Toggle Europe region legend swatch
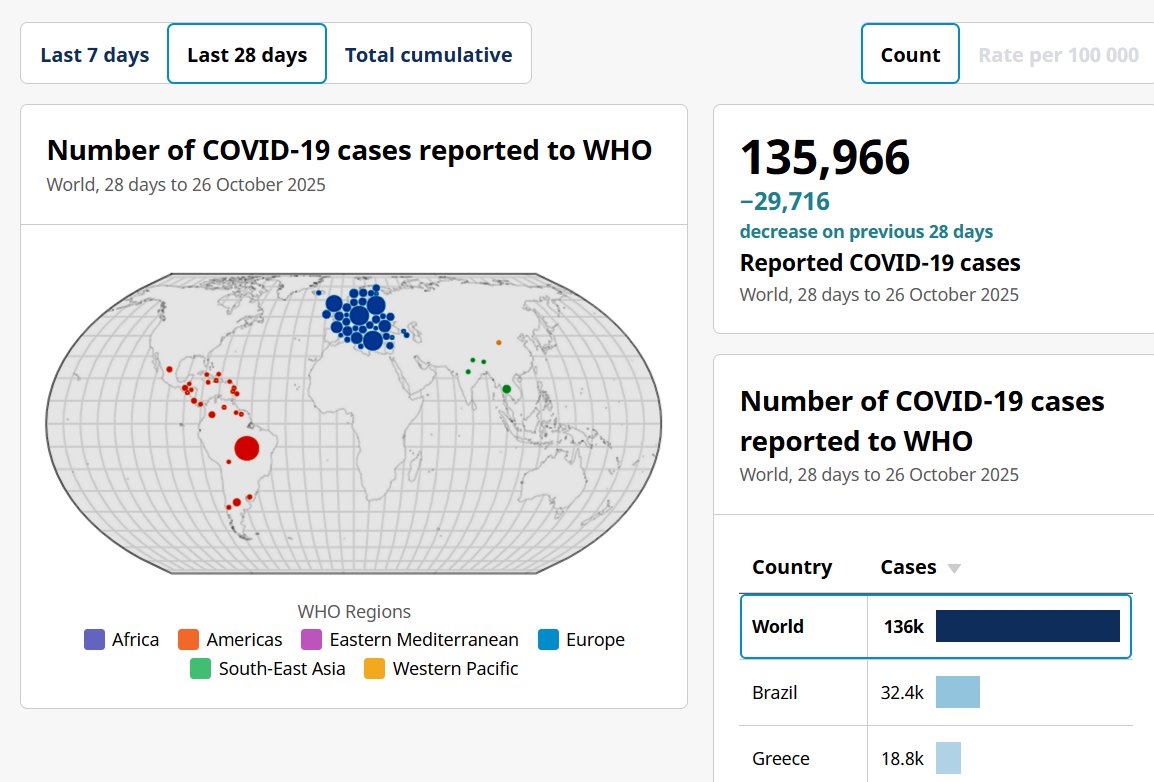1154x782 pixels. (x=548, y=639)
